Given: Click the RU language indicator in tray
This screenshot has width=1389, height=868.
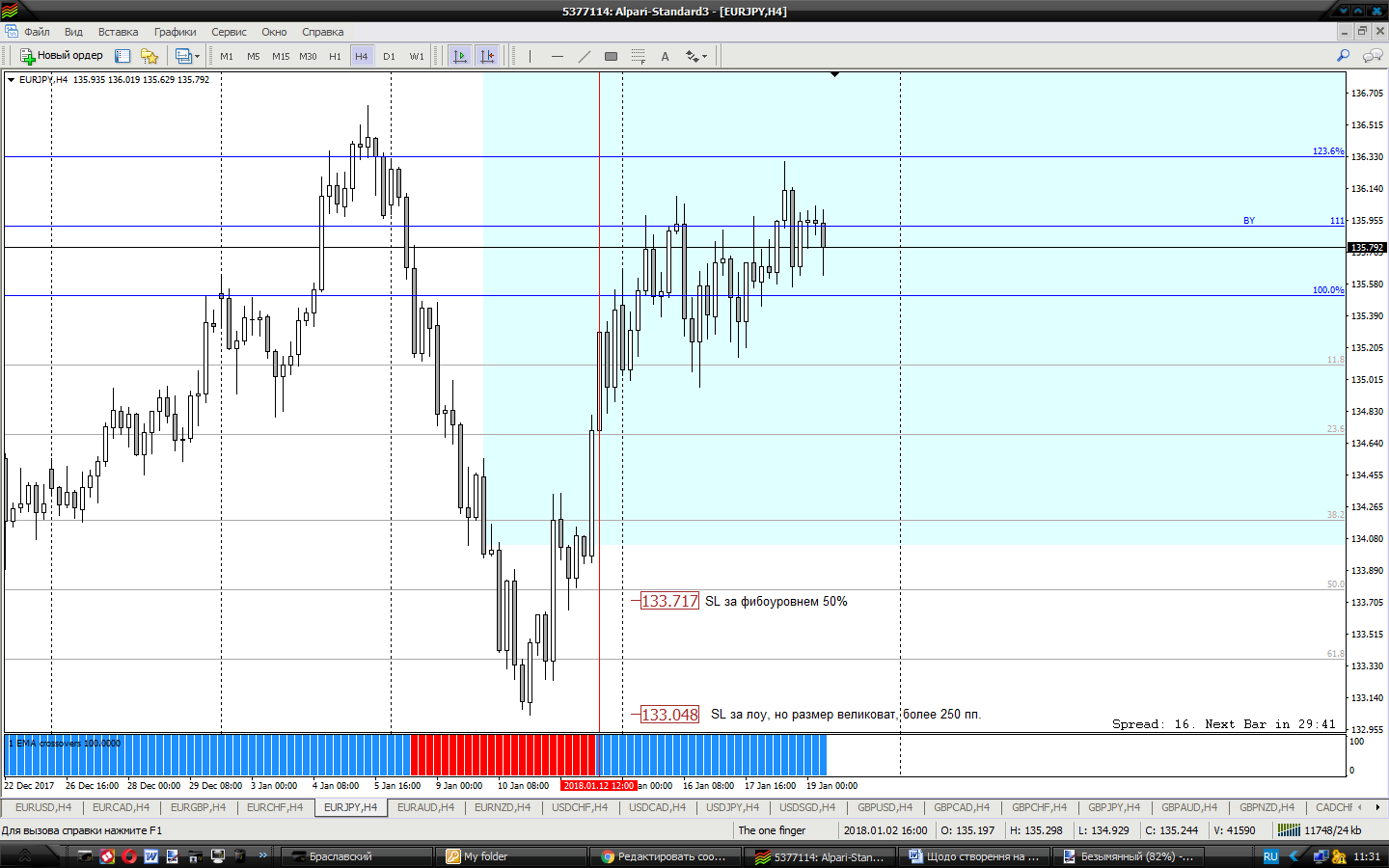Looking at the screenshot, I should (x=1270, y=856).
